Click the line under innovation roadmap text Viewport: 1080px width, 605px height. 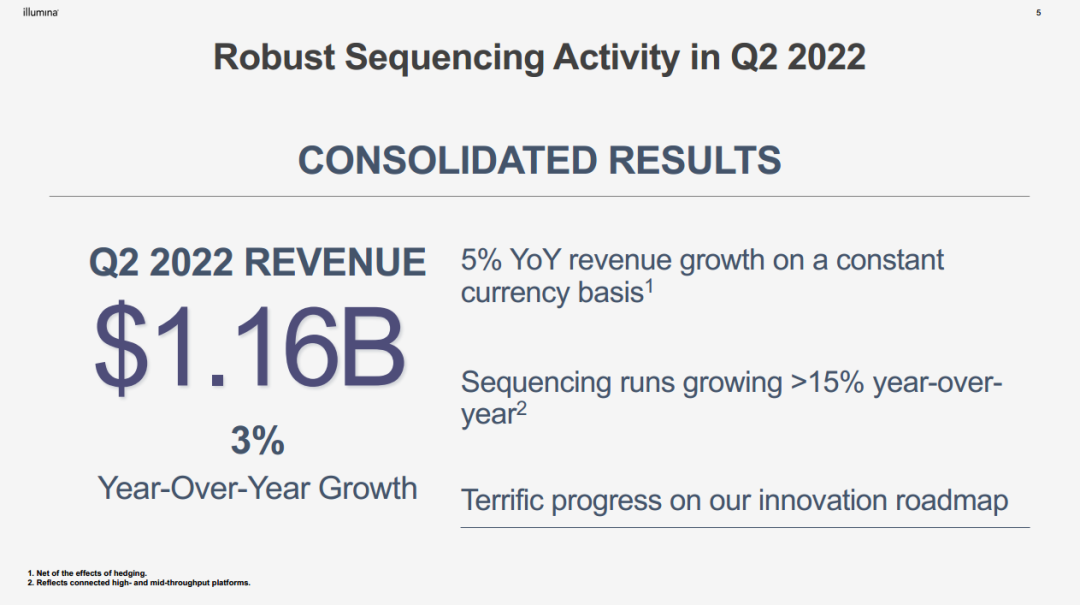click(745, 528)
